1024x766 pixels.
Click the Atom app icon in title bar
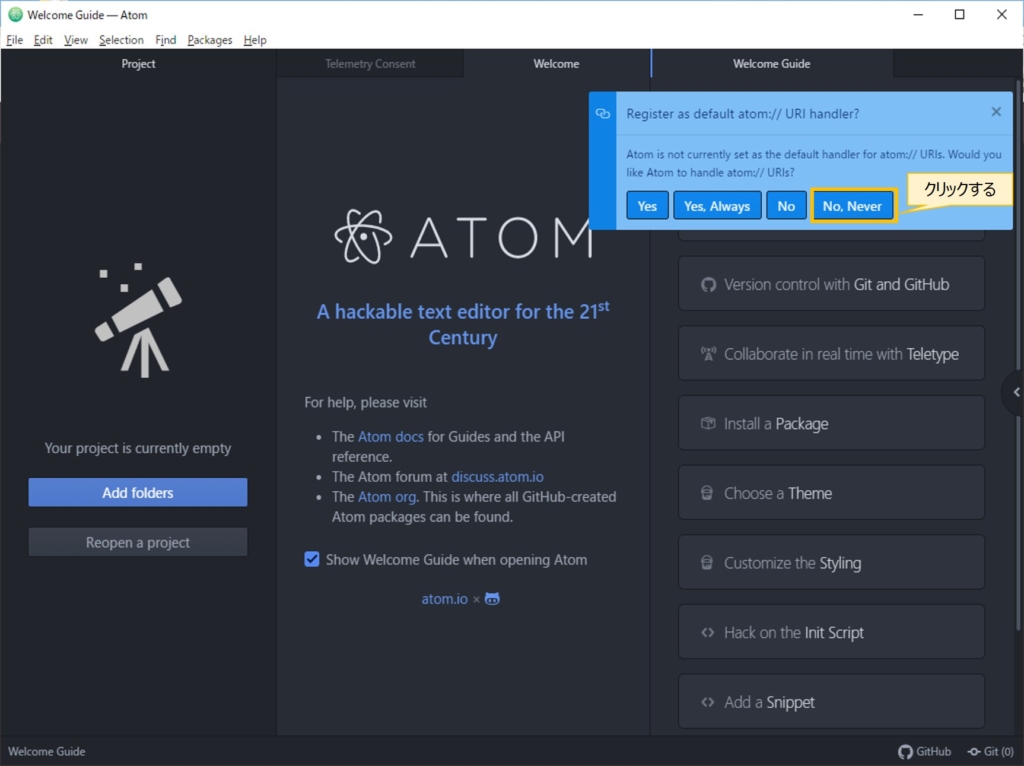pos(14,14)
